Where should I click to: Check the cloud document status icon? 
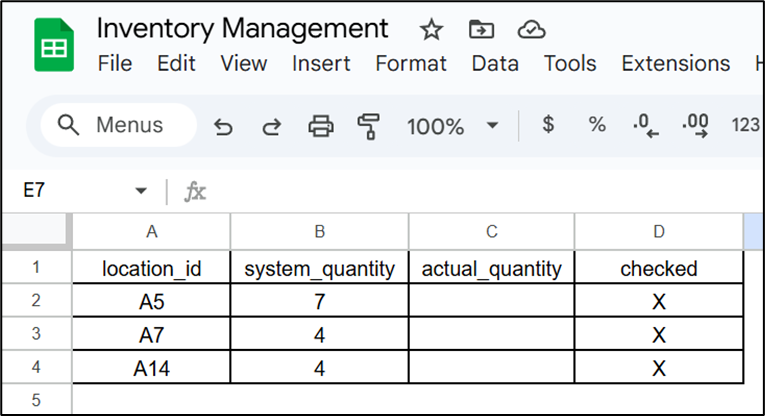532,29
